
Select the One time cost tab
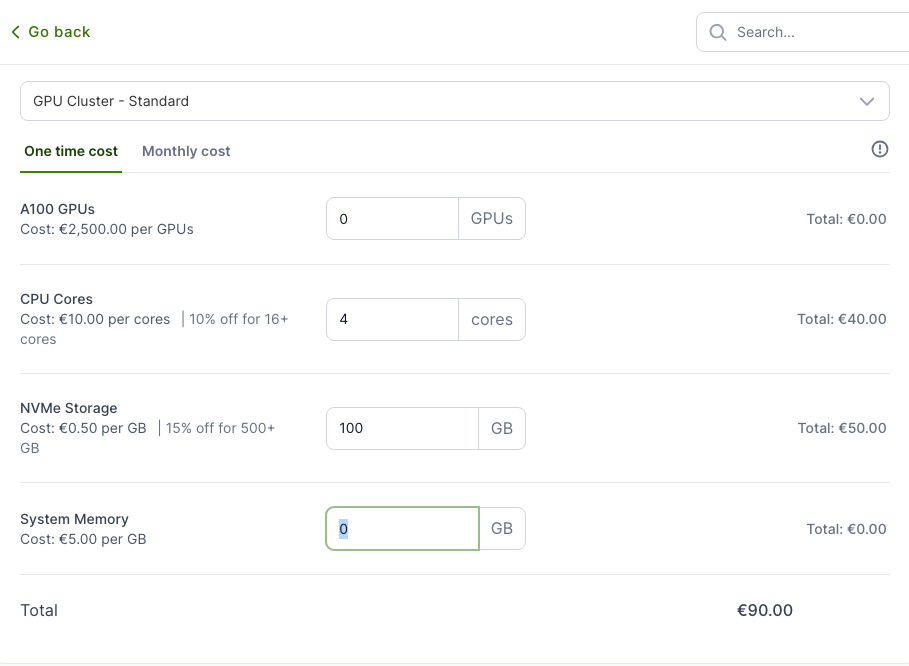click(x=71, y=151)
